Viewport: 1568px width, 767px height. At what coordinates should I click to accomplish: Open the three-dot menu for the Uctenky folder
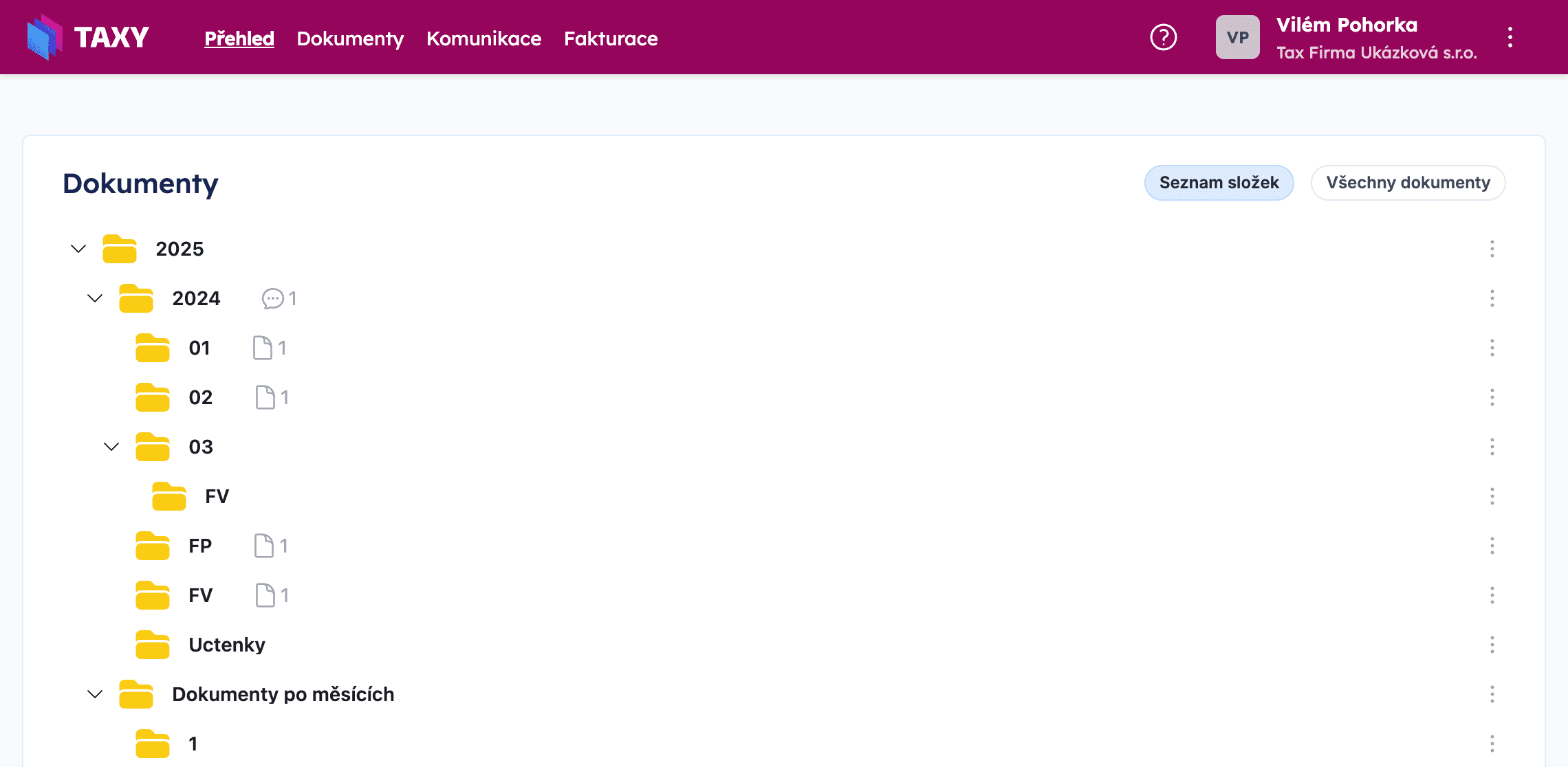pyautogui.click(x=1492, y=645)
